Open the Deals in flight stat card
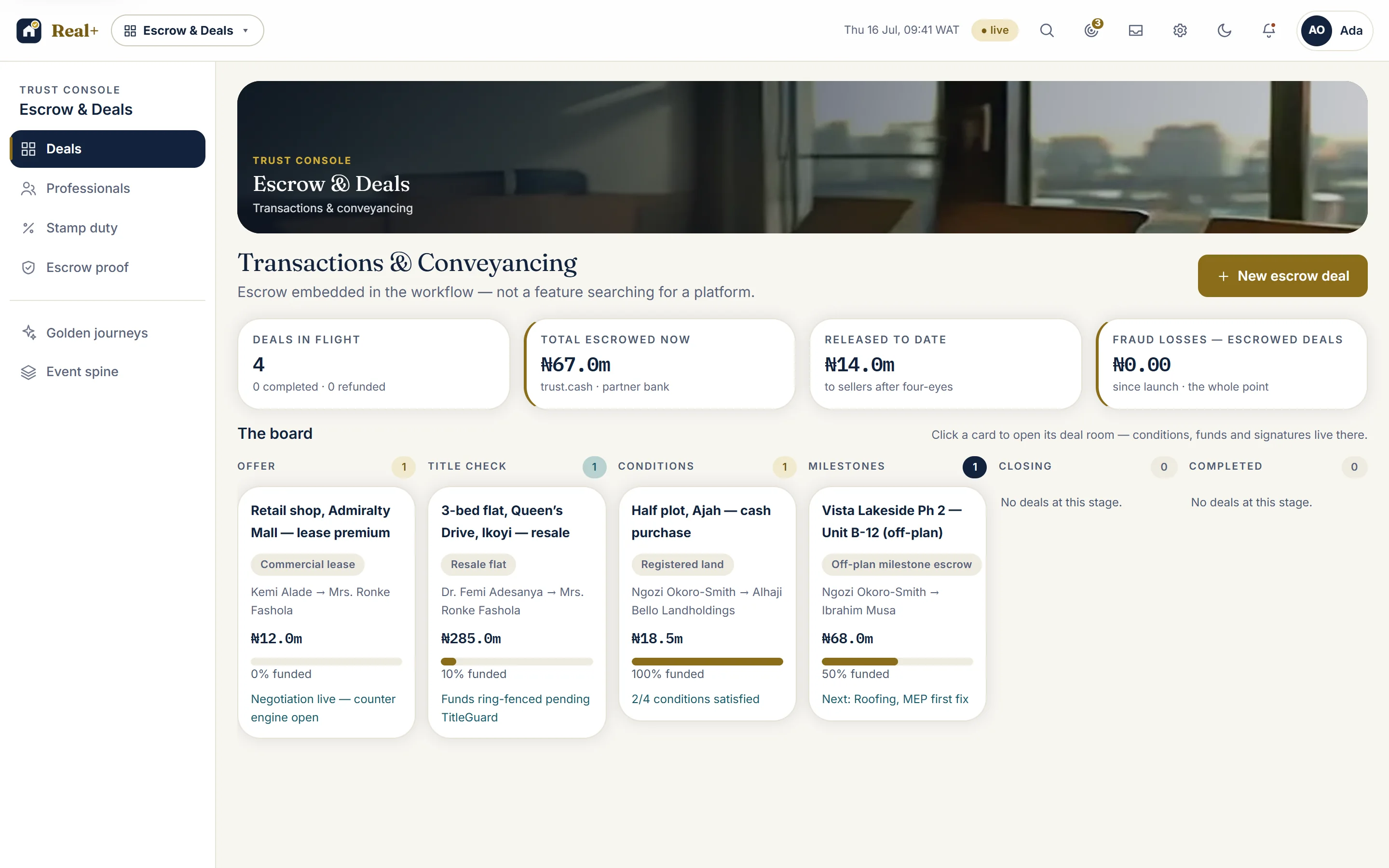The width and height of the screenshot is (1389, 868). (x=374, y=364)
